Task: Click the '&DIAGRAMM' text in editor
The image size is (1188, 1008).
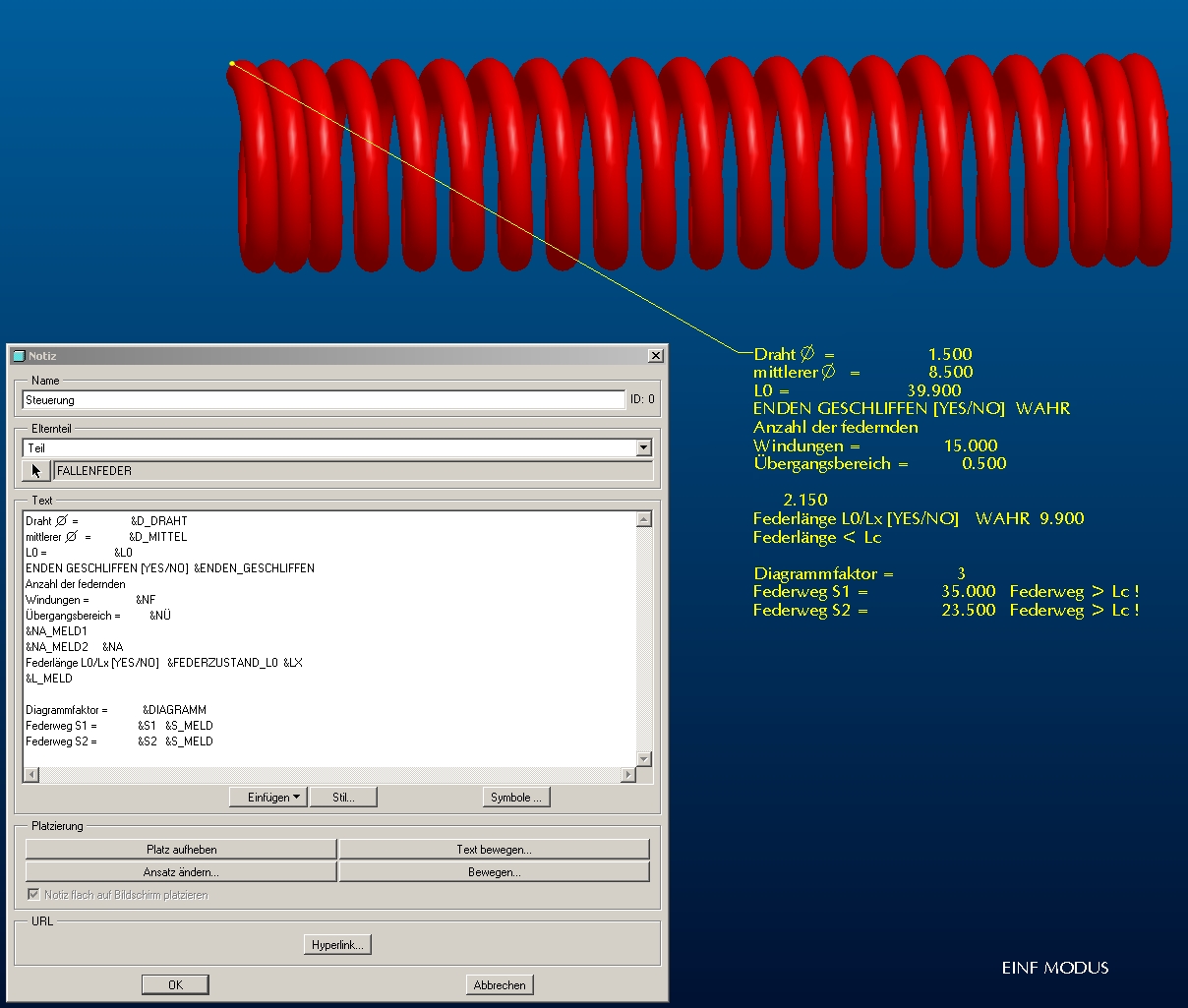Action: coord(174,710)
